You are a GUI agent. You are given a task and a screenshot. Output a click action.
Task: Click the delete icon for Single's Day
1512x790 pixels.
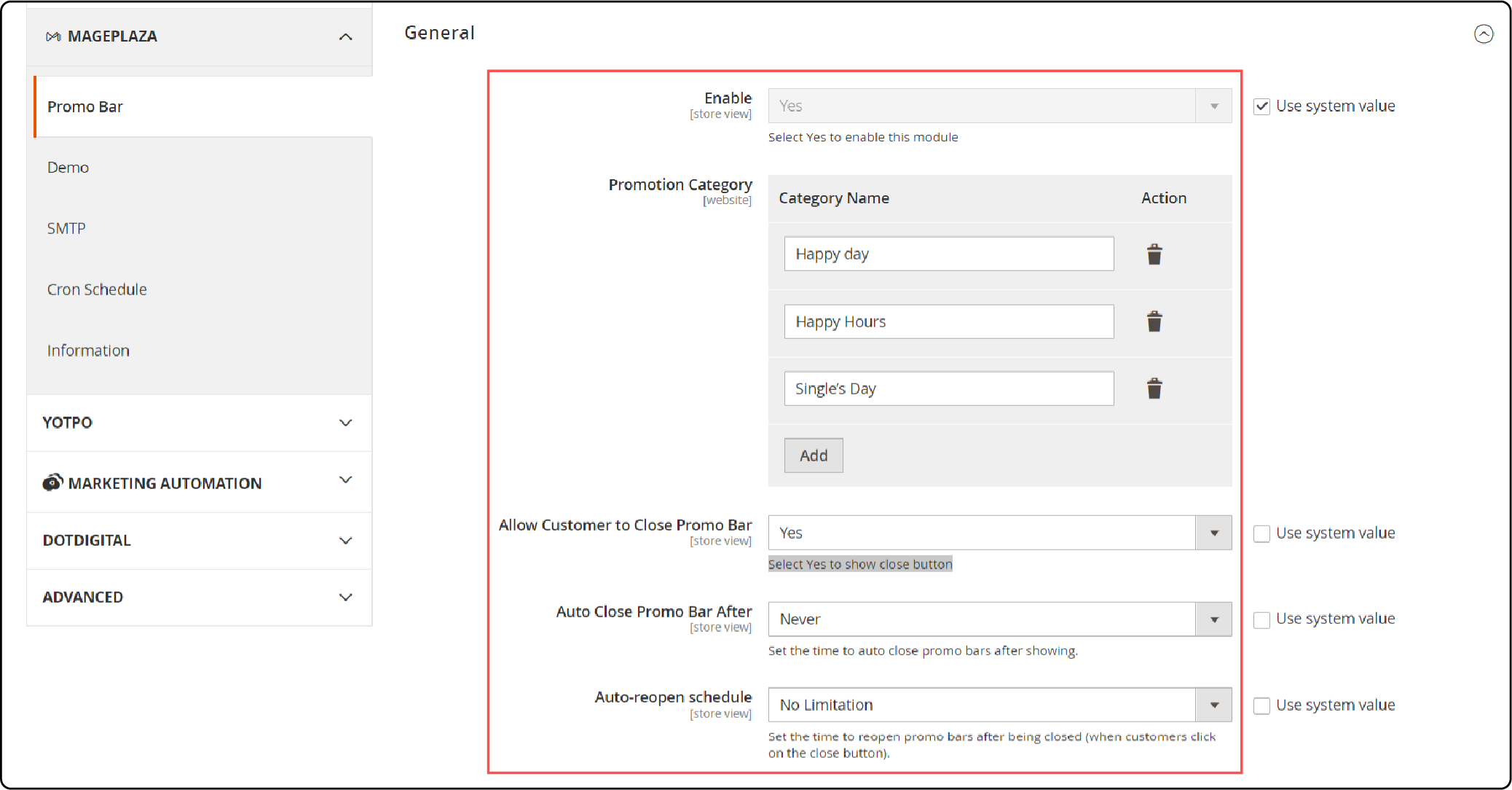click(x=1154, y=389)
